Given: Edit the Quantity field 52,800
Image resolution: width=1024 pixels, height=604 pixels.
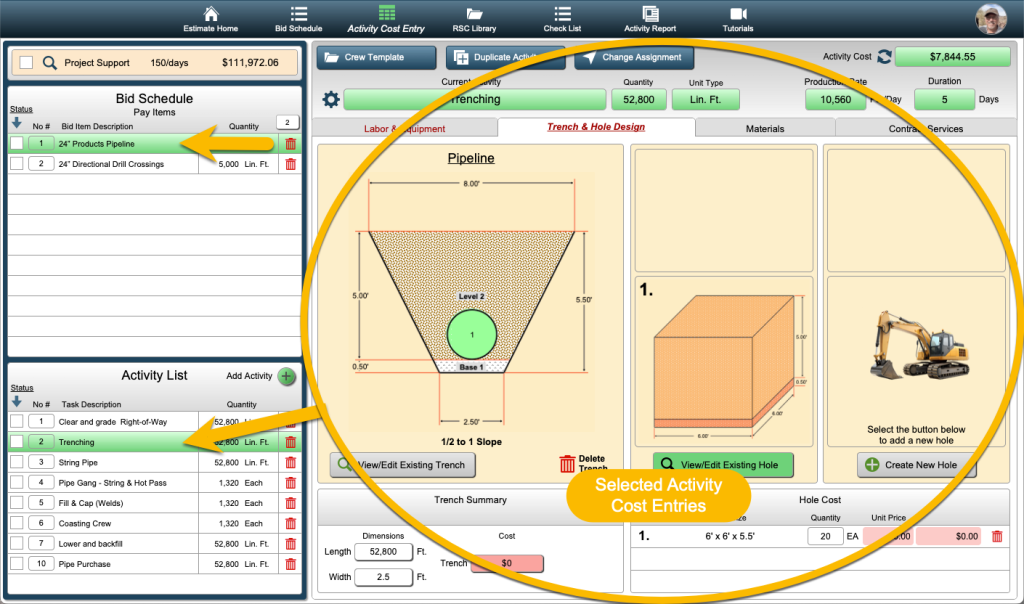Looking at the screenshot, I should [x=639, y=99].
